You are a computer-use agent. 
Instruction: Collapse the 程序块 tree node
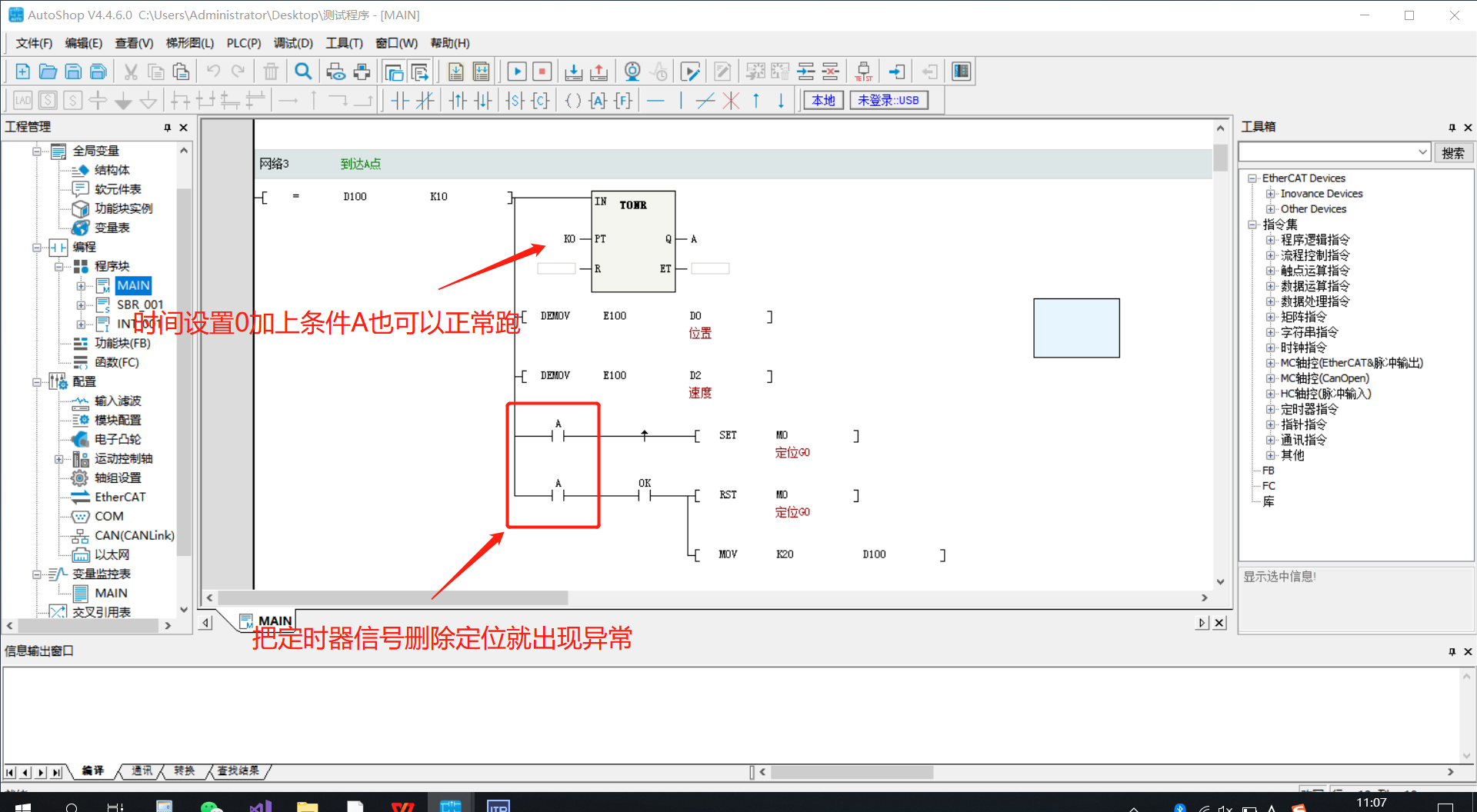click(58, 267)
